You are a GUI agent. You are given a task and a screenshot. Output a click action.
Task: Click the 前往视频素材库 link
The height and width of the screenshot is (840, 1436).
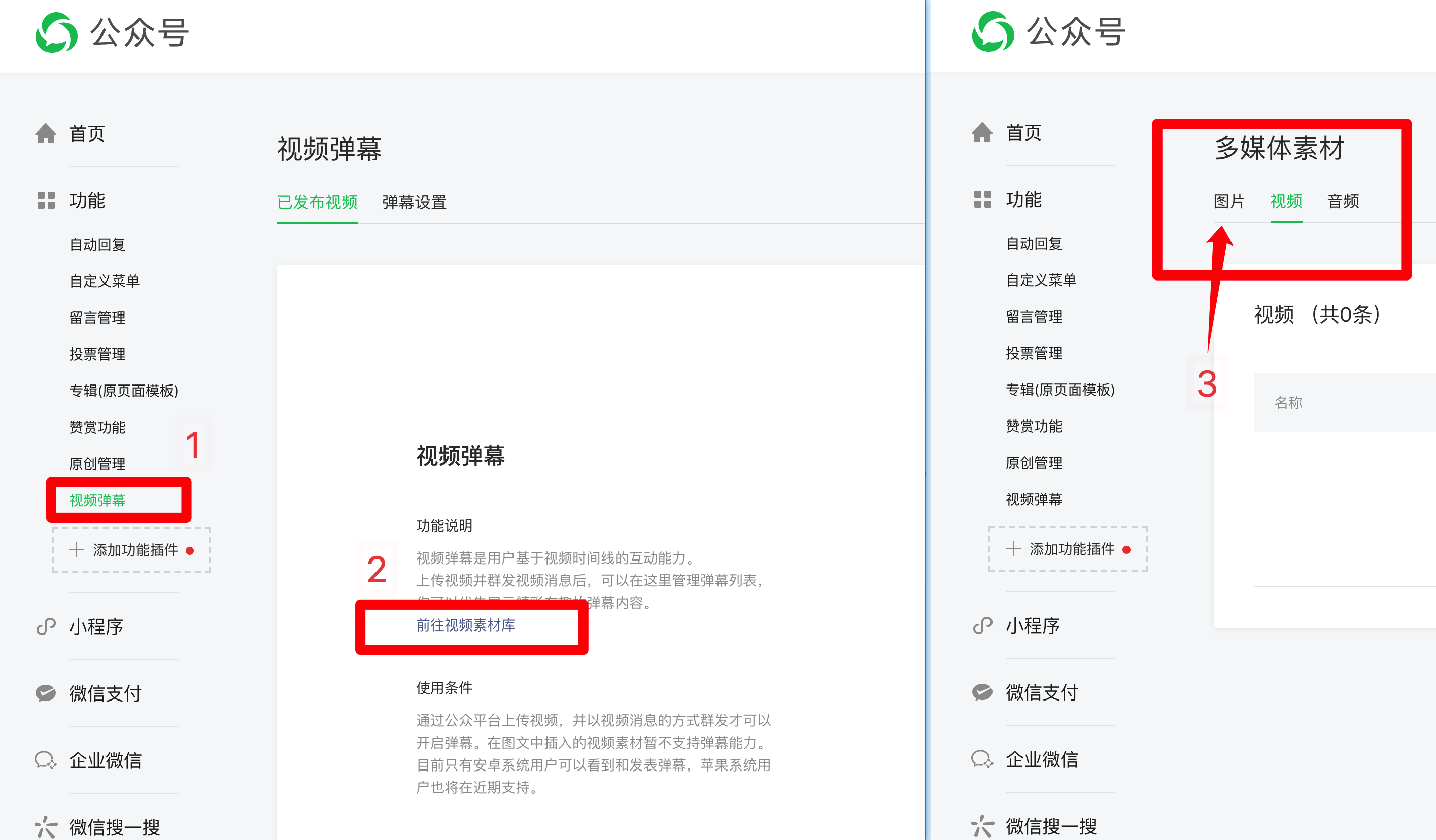[x=466, y=625]
